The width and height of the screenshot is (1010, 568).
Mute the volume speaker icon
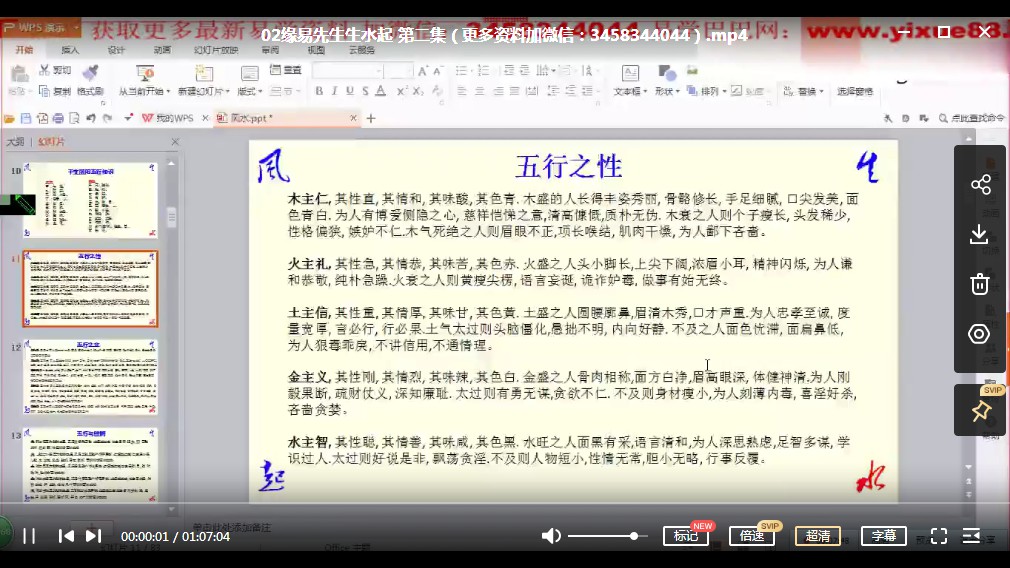pos(551,536)
